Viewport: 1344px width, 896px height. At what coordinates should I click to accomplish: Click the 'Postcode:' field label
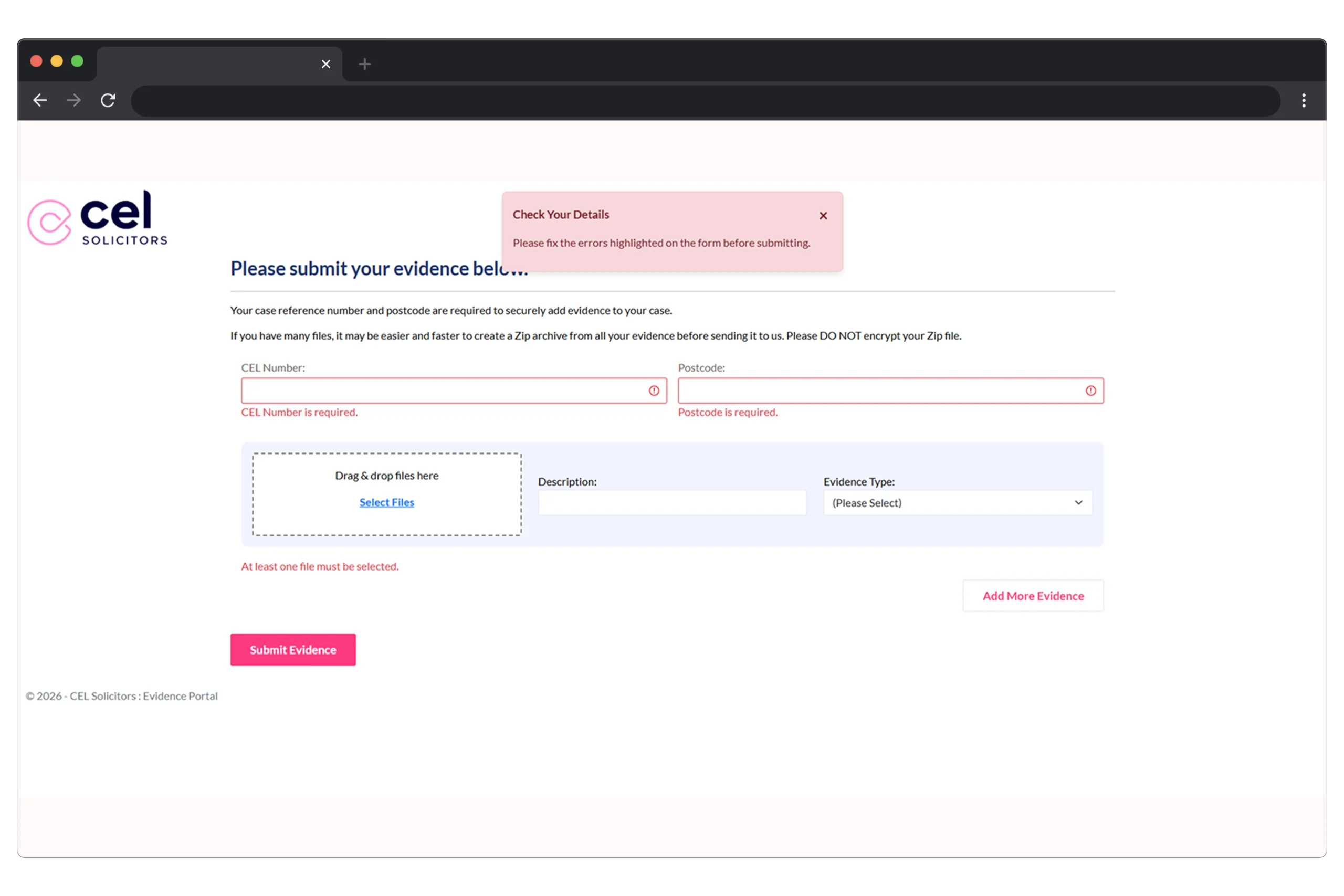(x=701, y=367)
